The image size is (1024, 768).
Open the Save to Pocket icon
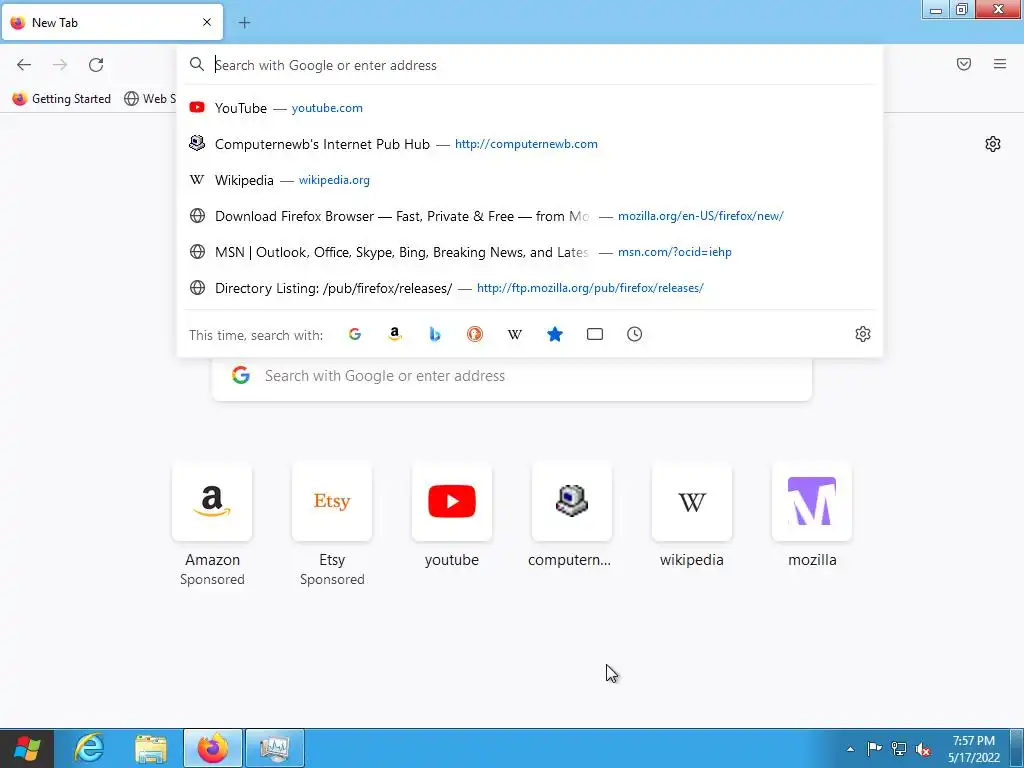coord(964,64)
